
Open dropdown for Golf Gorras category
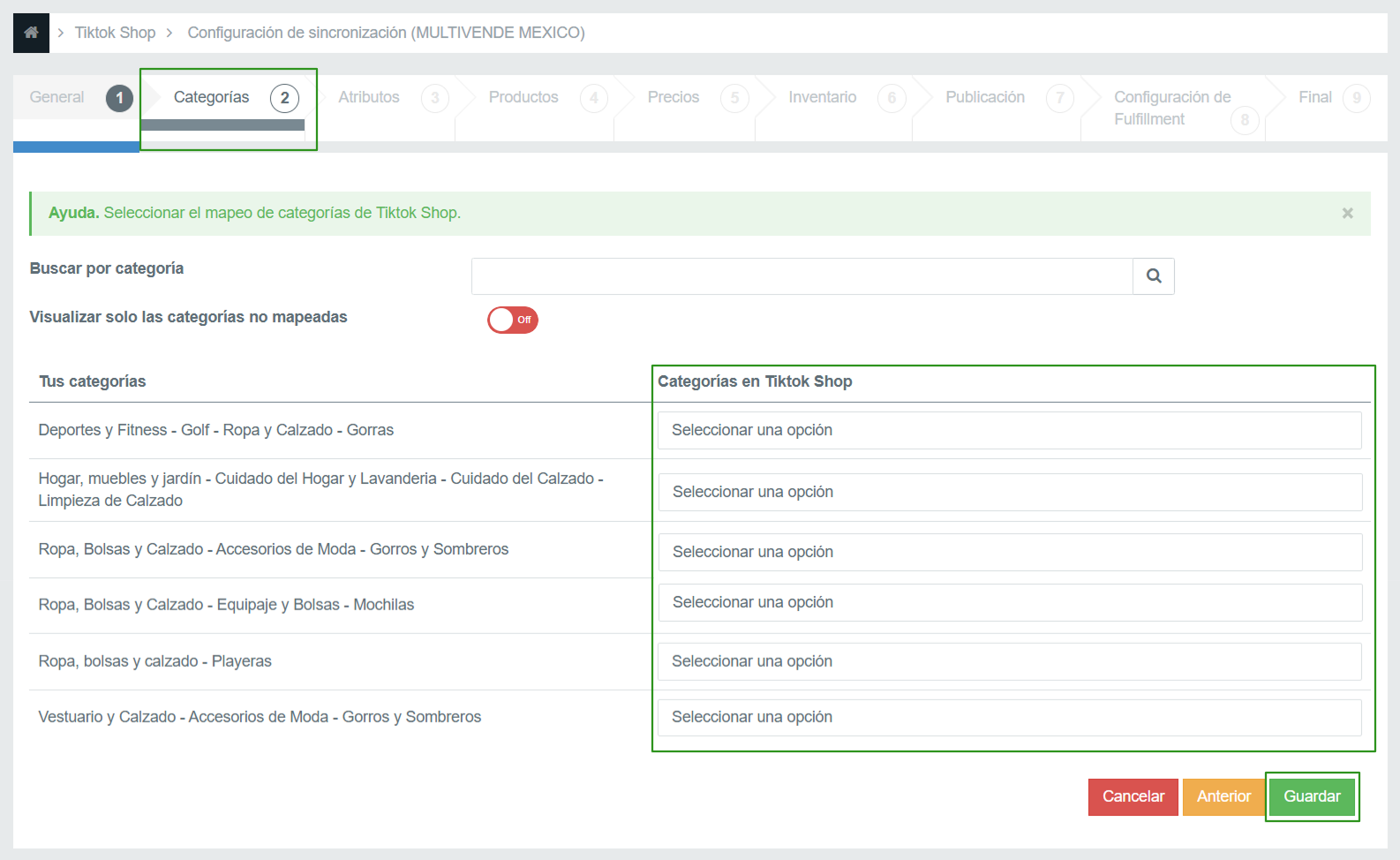point(1009,431)
